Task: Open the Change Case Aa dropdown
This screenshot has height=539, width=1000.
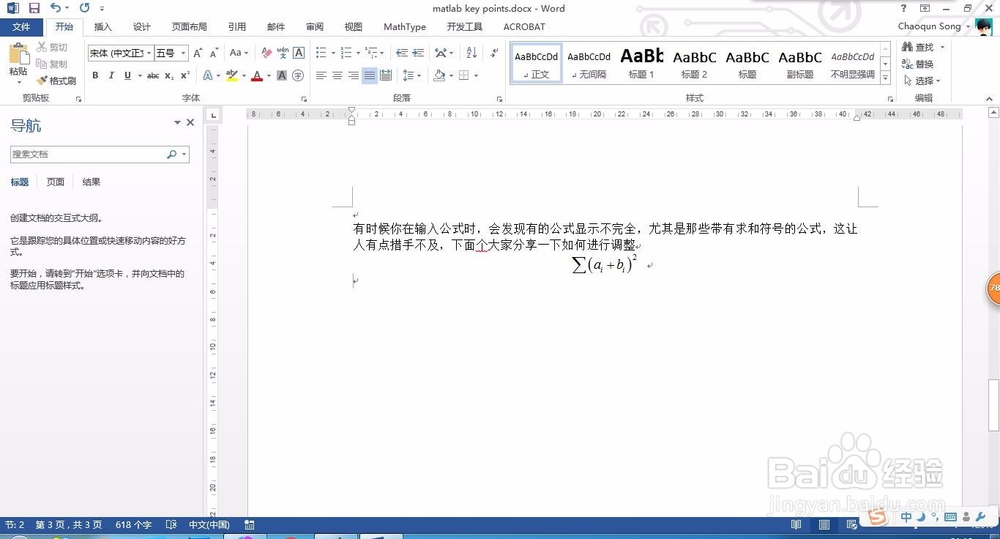Action: 239,53
